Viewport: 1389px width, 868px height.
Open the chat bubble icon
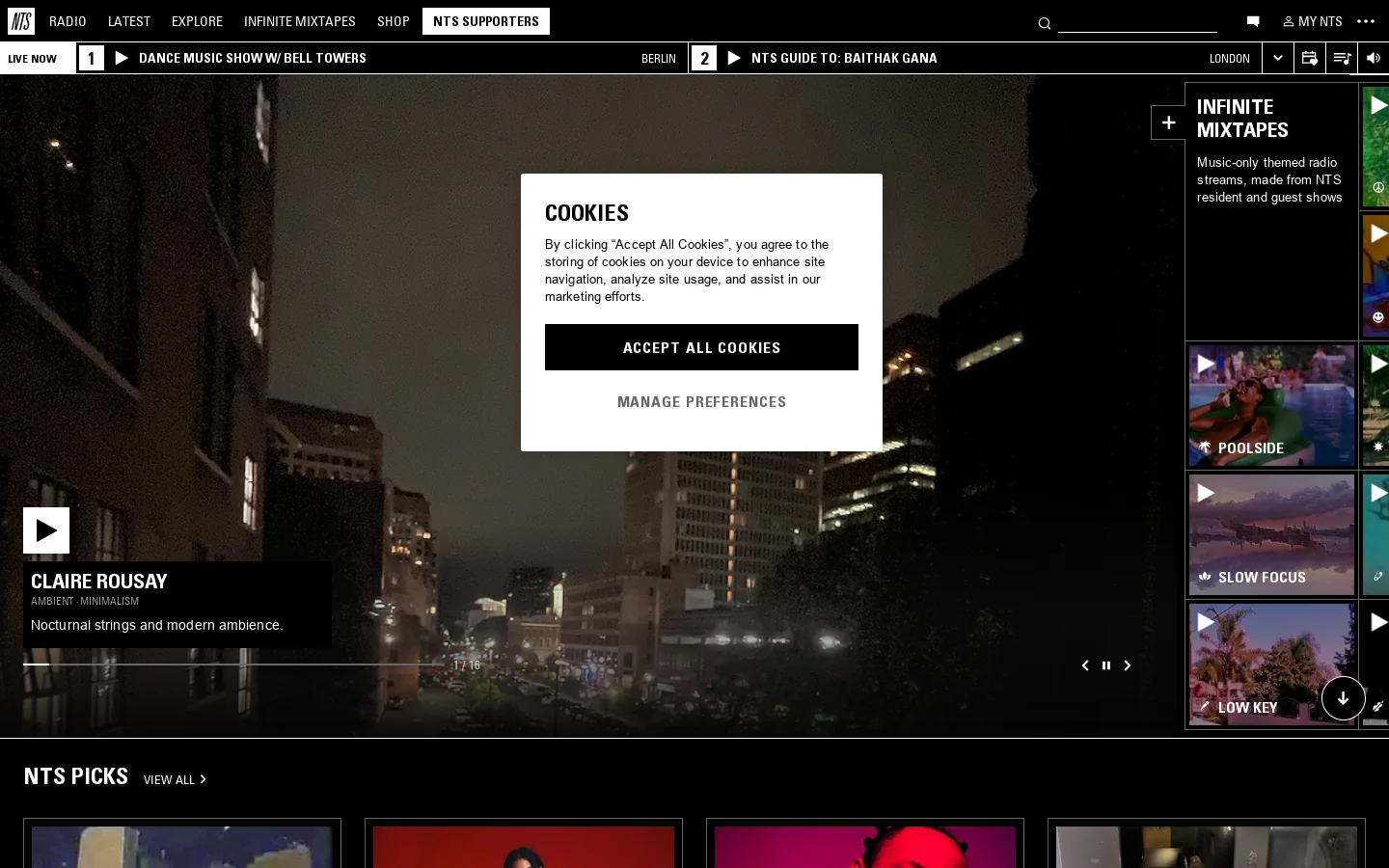coord(1253,21)
